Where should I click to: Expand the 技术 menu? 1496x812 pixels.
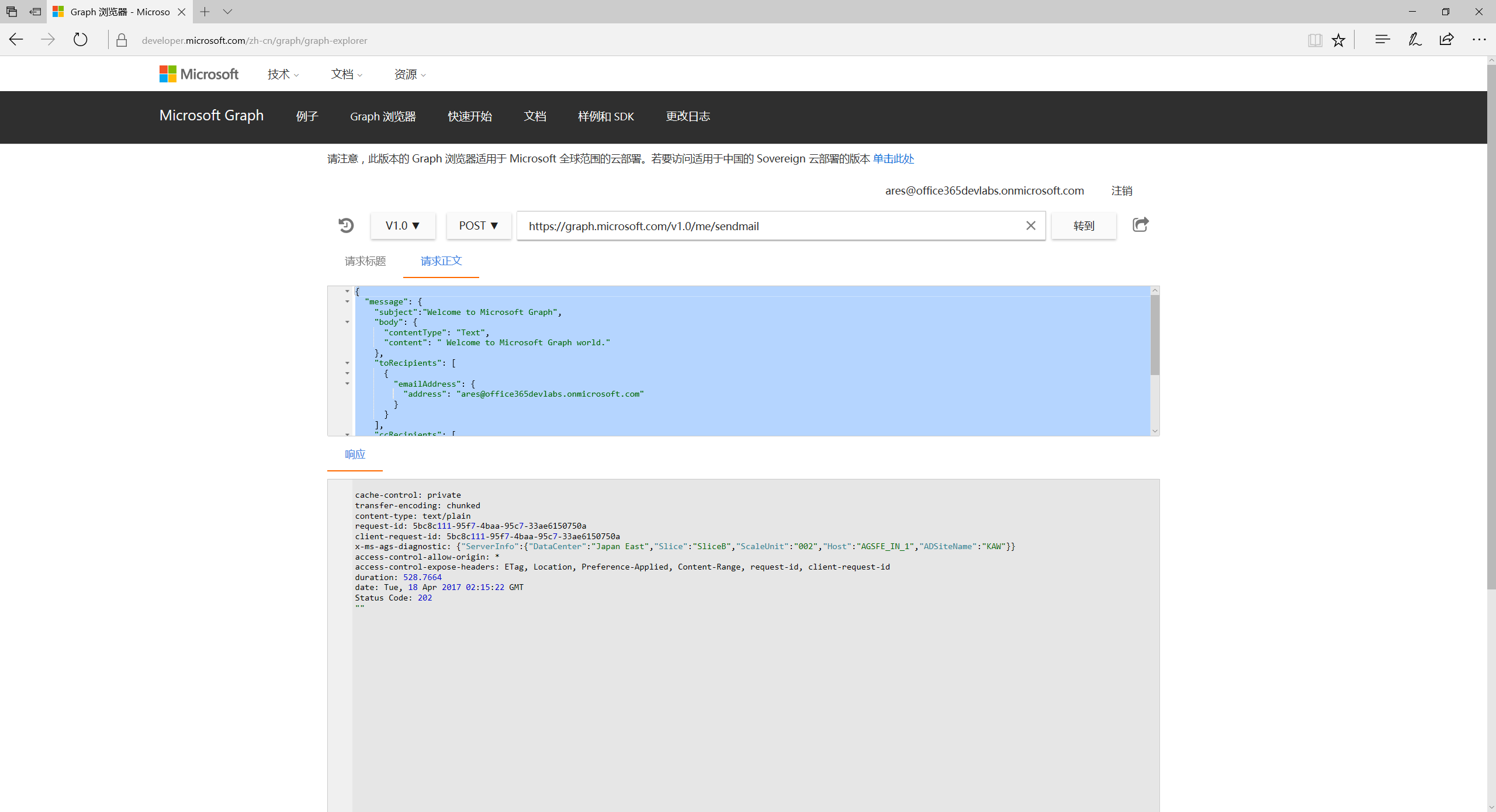click(x=283, y=74)
